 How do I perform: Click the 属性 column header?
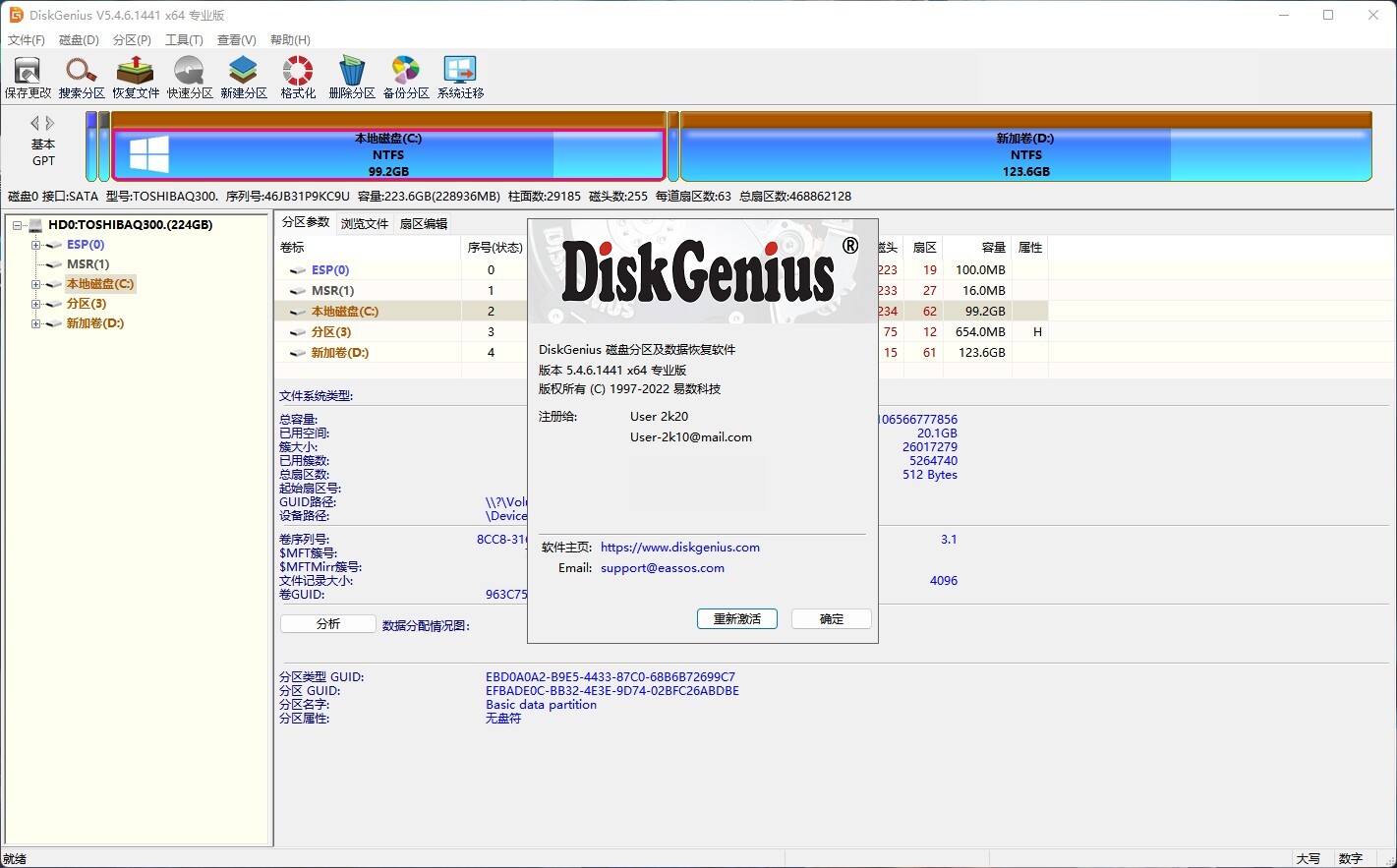pos(1030,248)
